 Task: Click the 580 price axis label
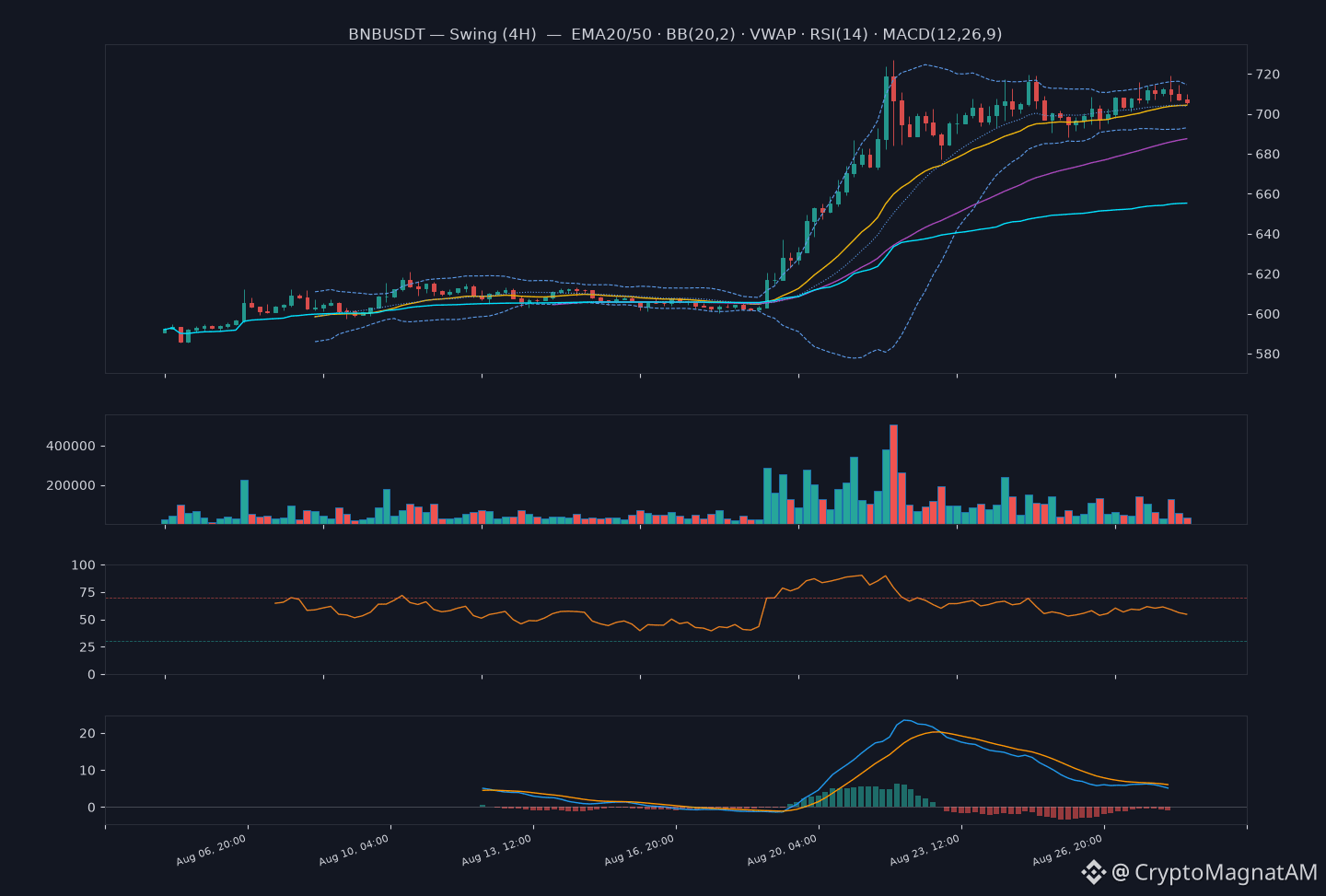pyautogui.click(x=1267, y=355)
